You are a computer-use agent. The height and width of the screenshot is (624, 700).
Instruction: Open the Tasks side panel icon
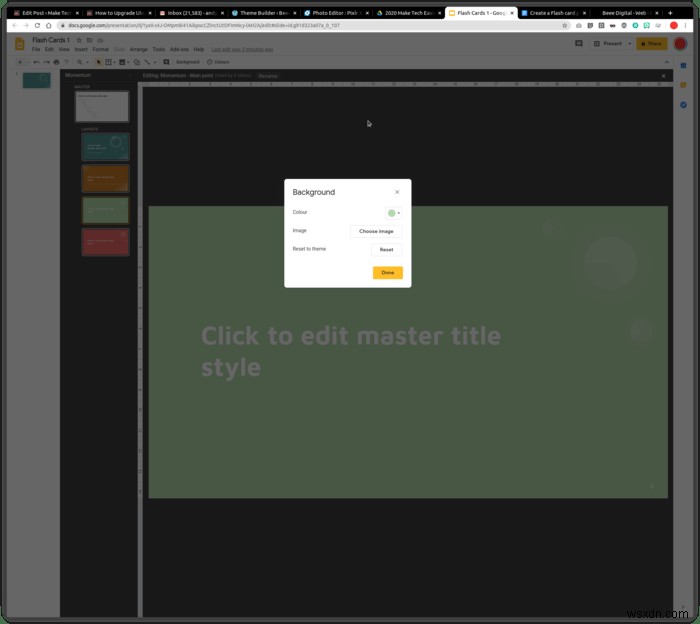point(683,105)
